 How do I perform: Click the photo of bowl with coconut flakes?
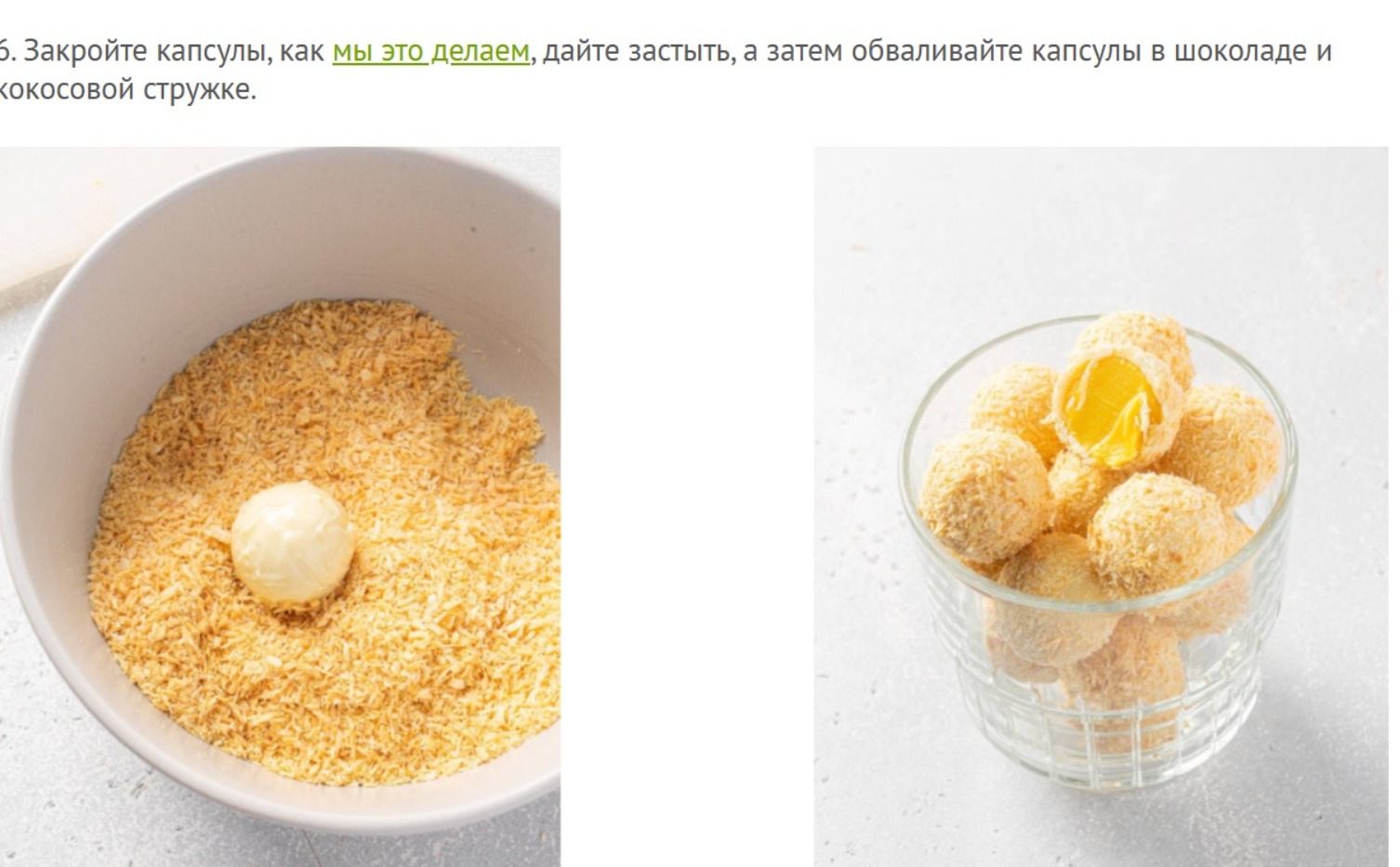tap(280, 506)
